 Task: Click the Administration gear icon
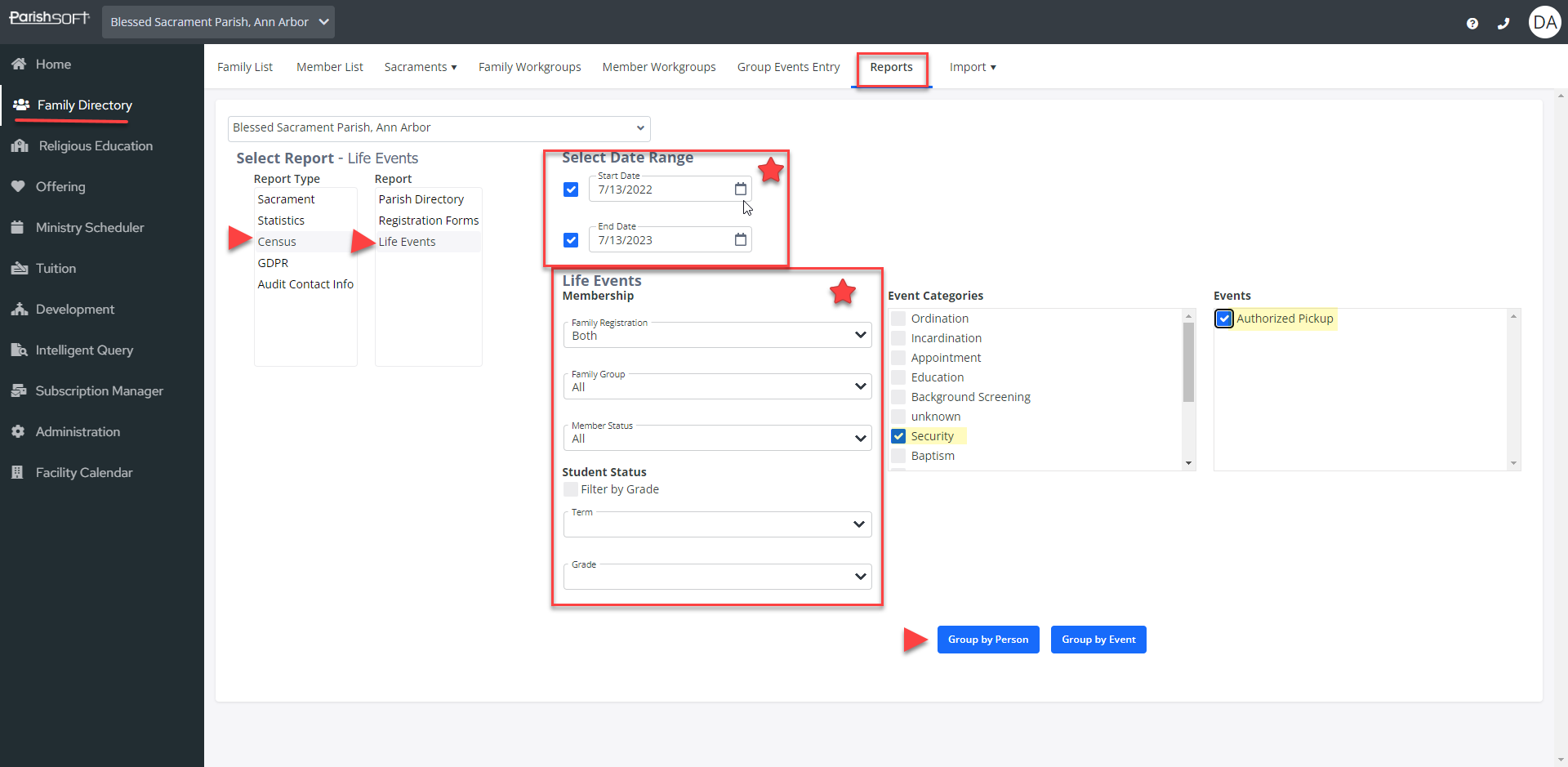[18, 431]
